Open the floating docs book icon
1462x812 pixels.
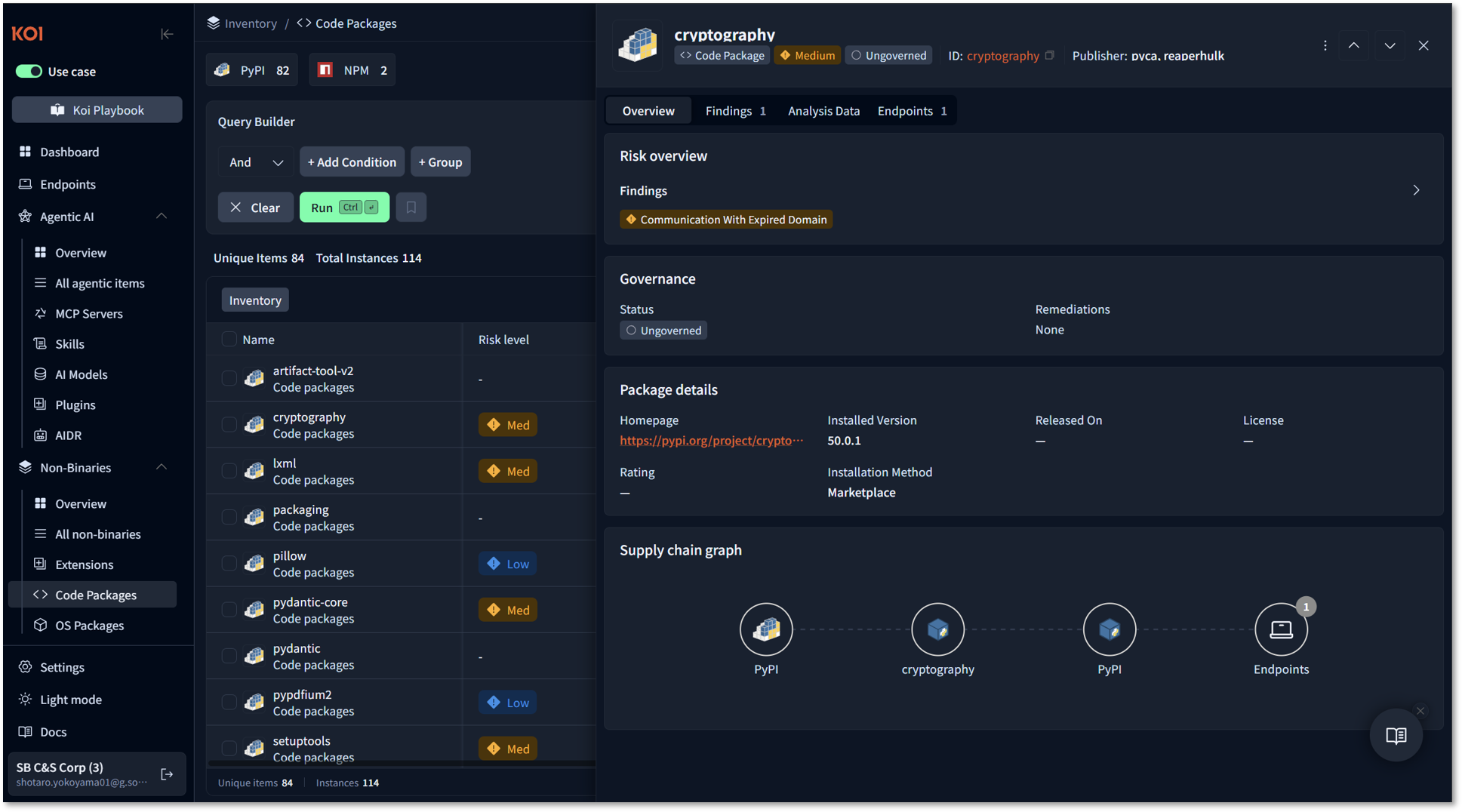pyautogui.click(x=1396, y=735)
